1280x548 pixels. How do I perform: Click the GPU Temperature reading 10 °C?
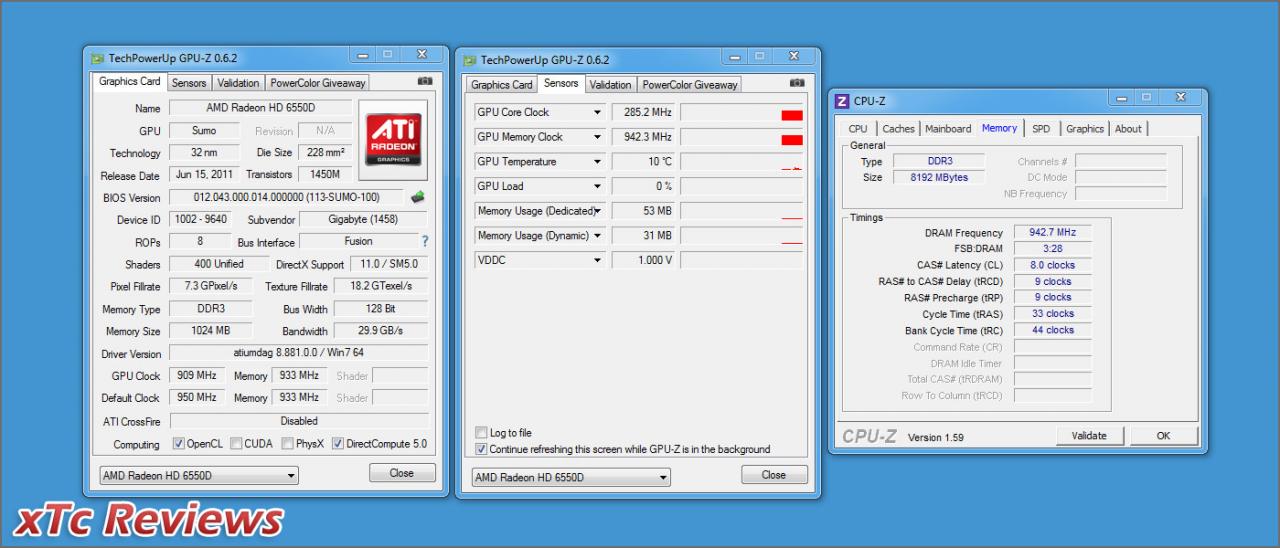pos(643,161)
